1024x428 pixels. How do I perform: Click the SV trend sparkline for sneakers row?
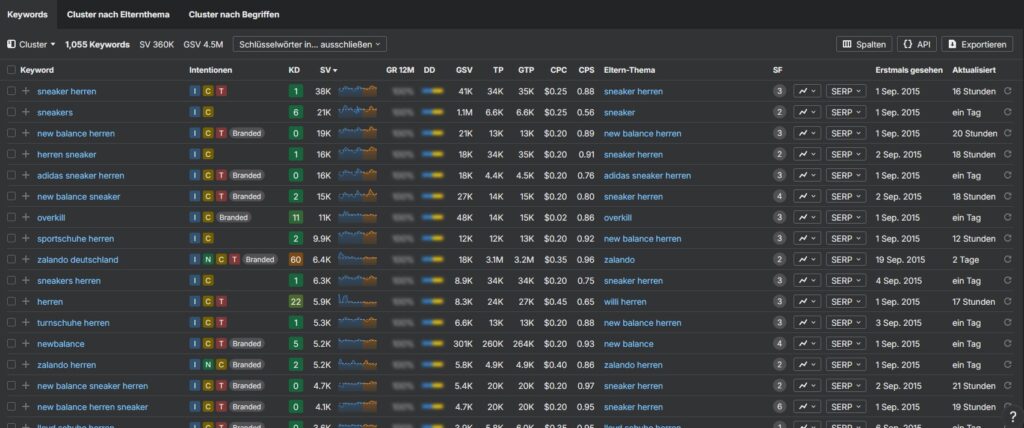[x=357, y=112]
